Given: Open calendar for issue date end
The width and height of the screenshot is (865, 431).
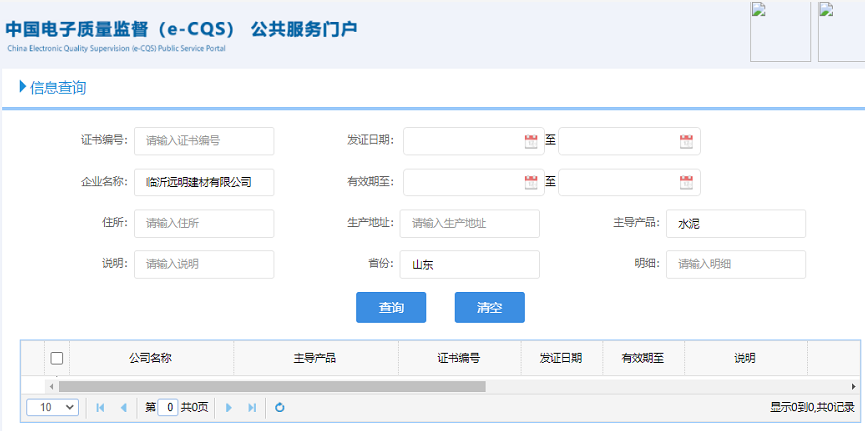Looking at the screenshot, I should (686, 142).
